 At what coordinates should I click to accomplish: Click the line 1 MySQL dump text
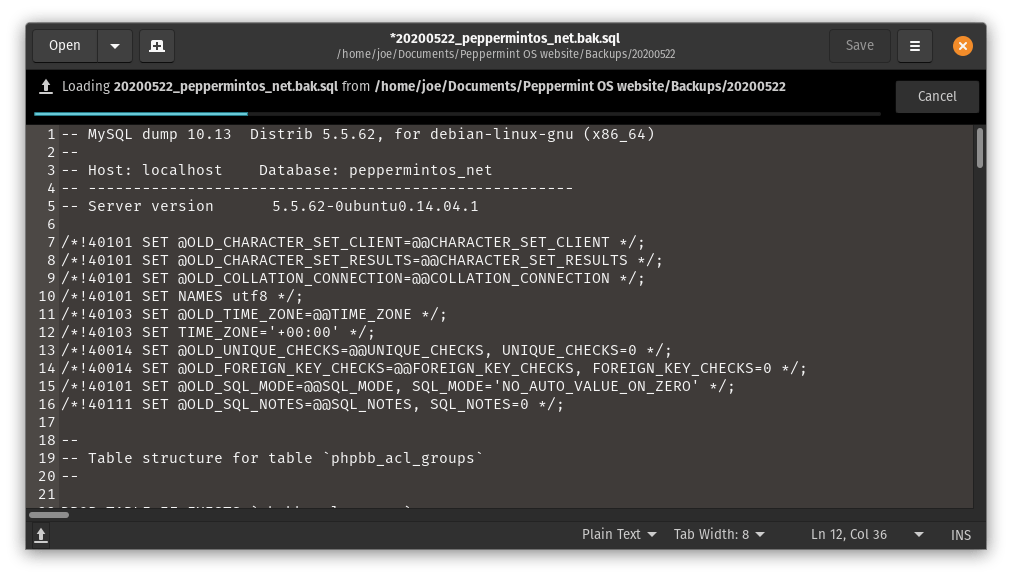click(x=358, y=134)
